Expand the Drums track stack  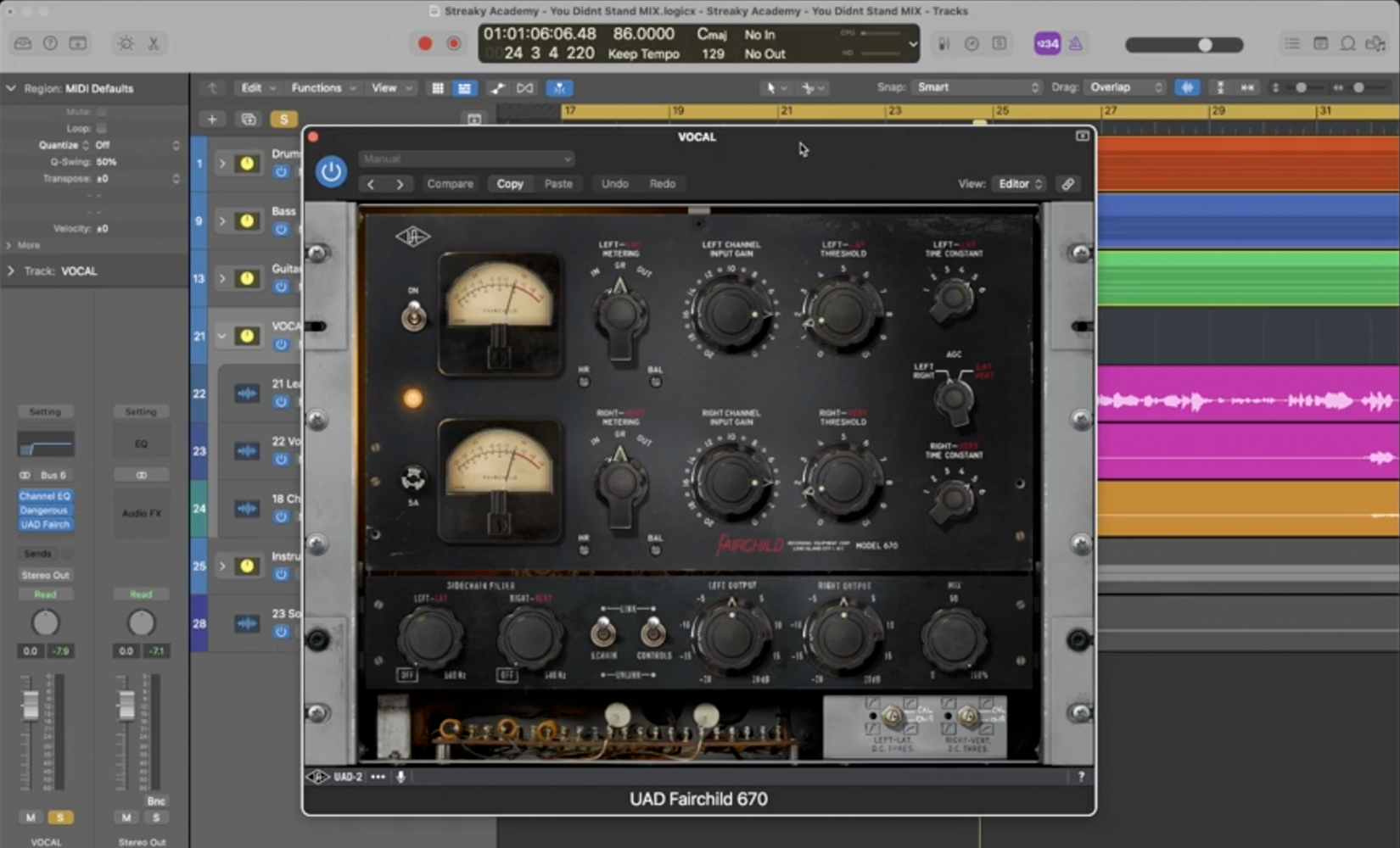coord(222,164)
